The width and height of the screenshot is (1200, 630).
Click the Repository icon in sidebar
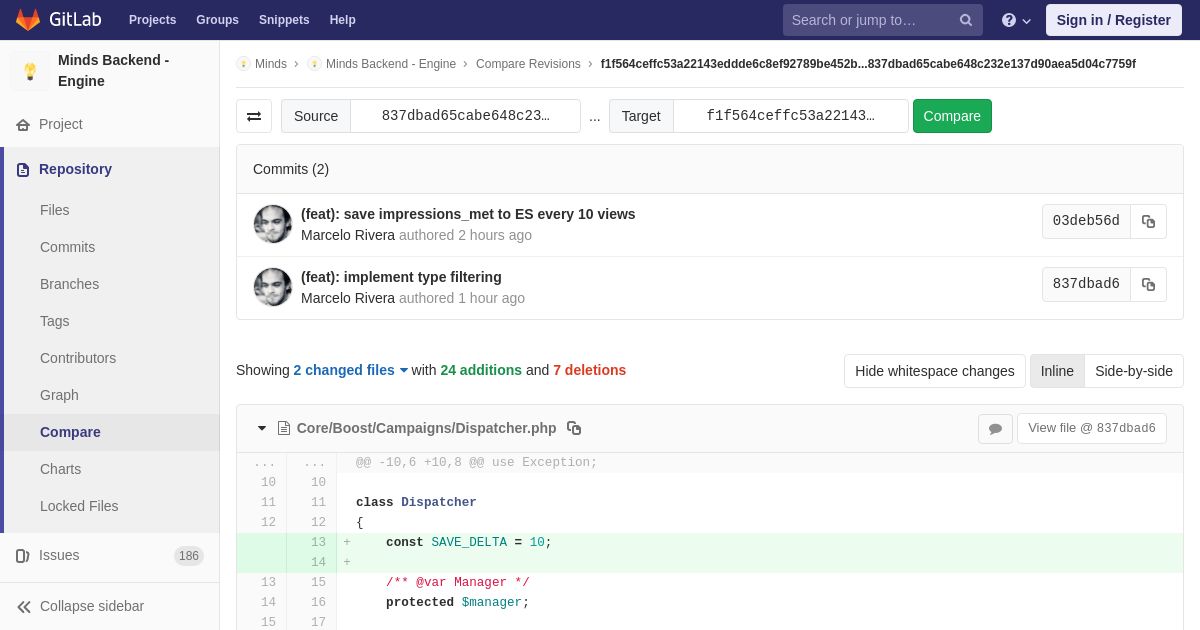(23, 170)
